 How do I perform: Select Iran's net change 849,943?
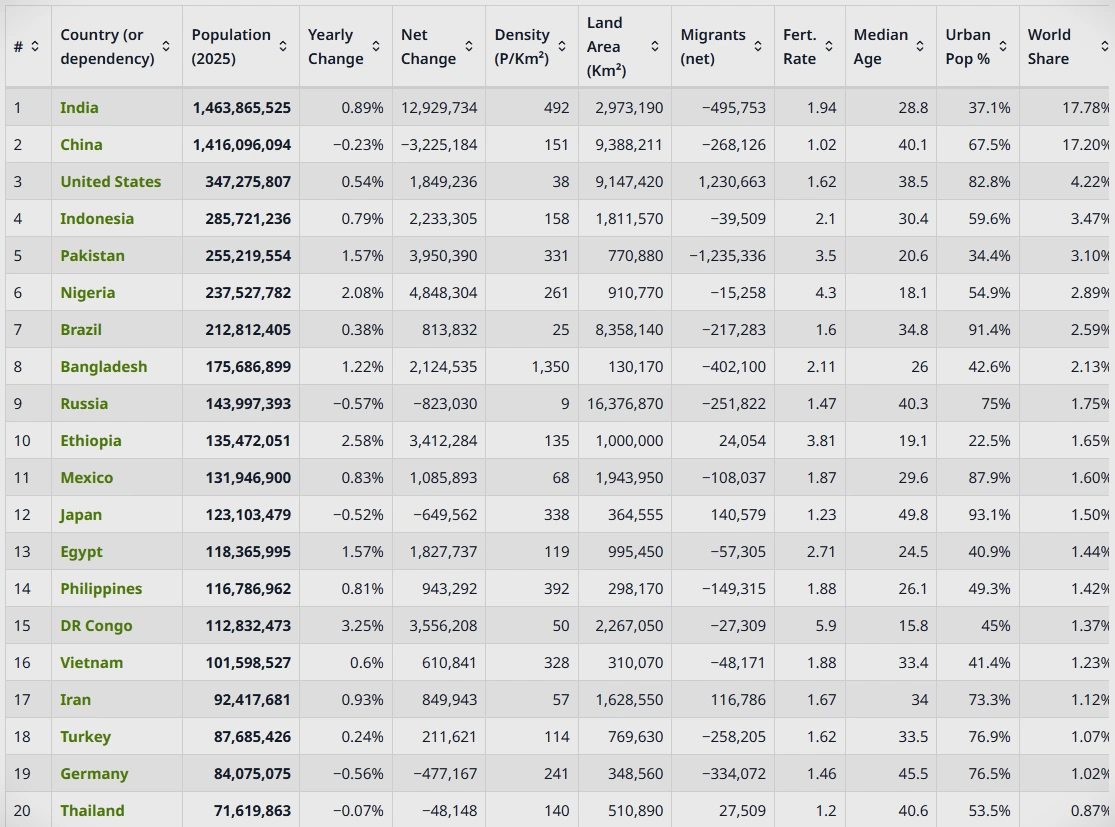click(x=449, y=699)
